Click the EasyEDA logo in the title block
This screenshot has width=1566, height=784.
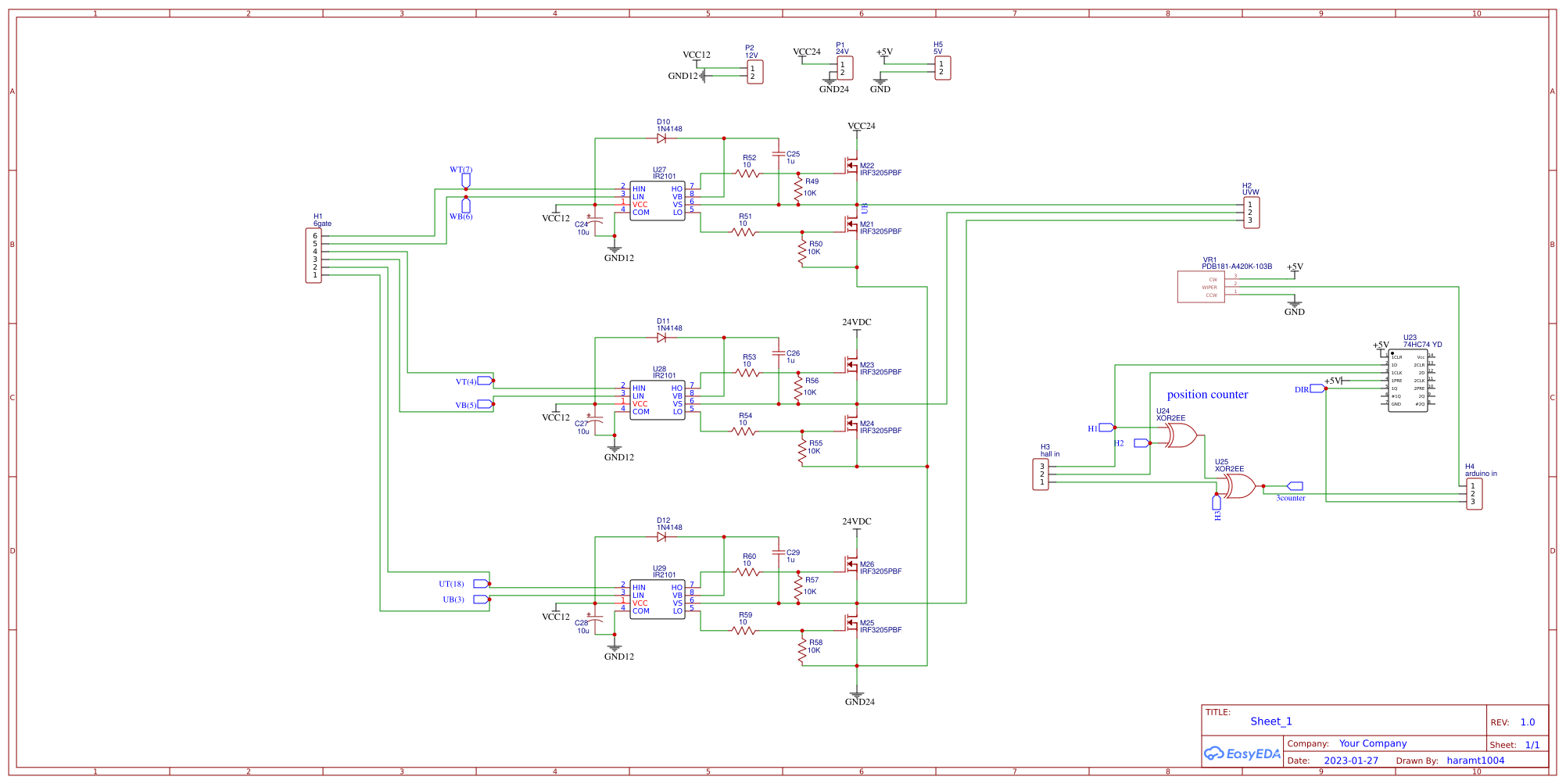pyautogui.click(x=1242, y=753)
